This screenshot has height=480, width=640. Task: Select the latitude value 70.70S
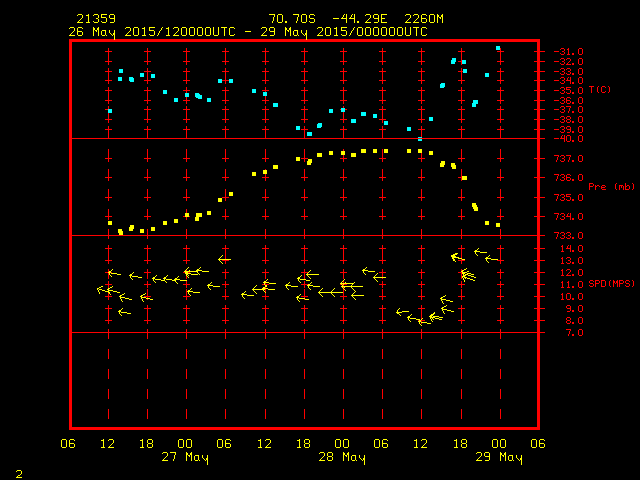pyautogui.click(x=292, y=19)
